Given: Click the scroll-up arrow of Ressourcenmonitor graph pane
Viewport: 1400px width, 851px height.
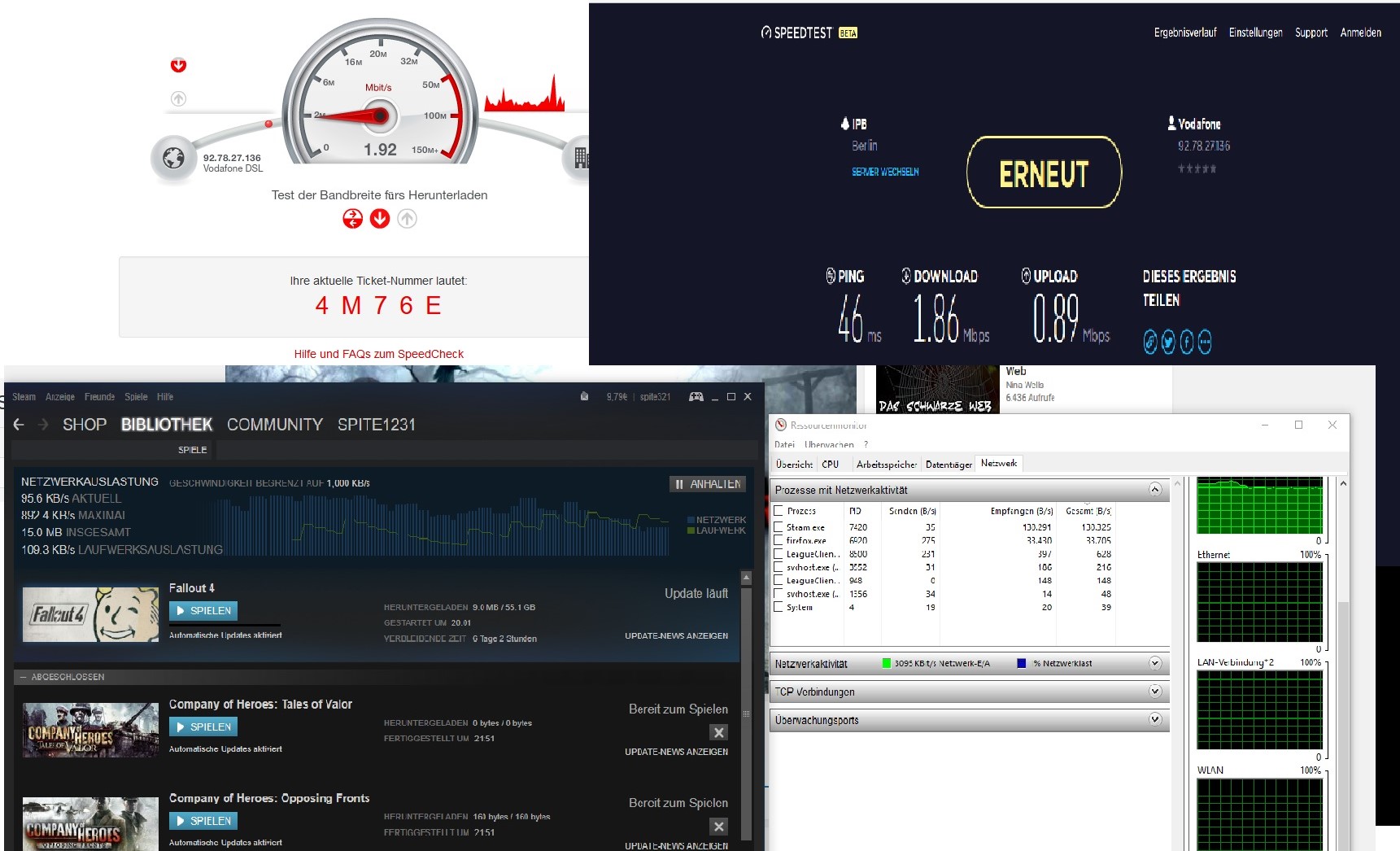Looking at the screenshot, I should click(x=1342, y=483).
